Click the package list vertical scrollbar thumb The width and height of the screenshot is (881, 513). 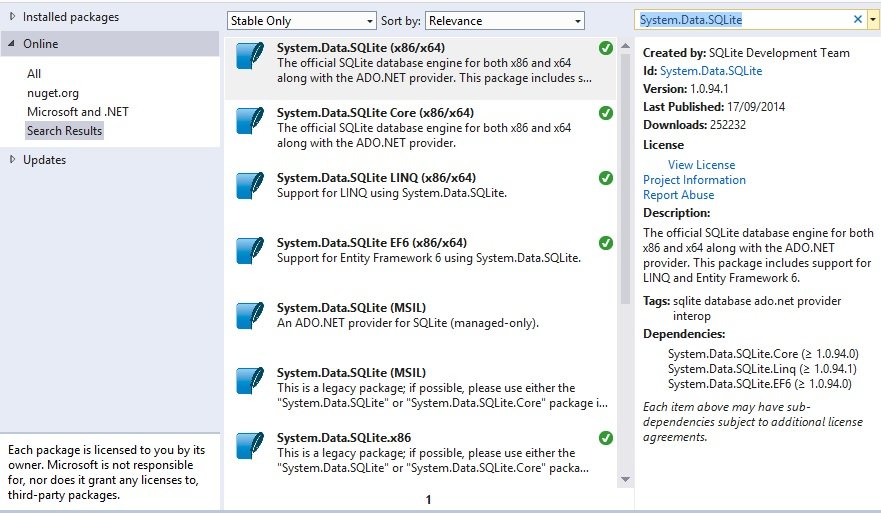click(625, 179)
